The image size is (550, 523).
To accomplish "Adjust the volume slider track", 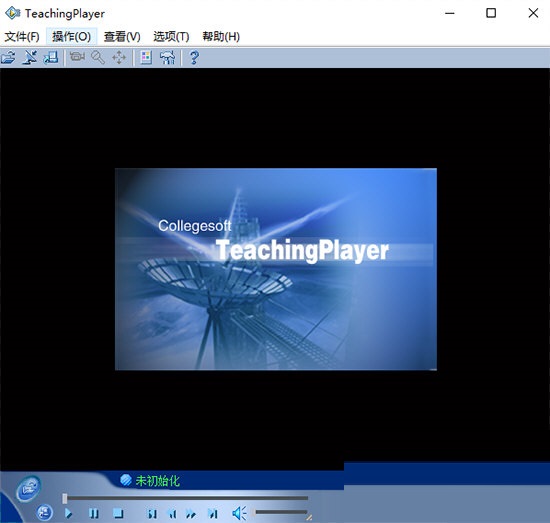I will [x=282, y=512].
